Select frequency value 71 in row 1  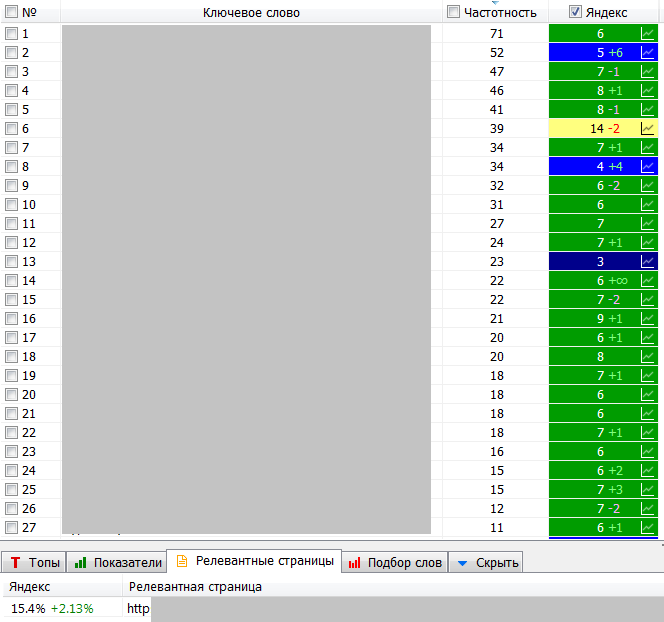point(496,33)
